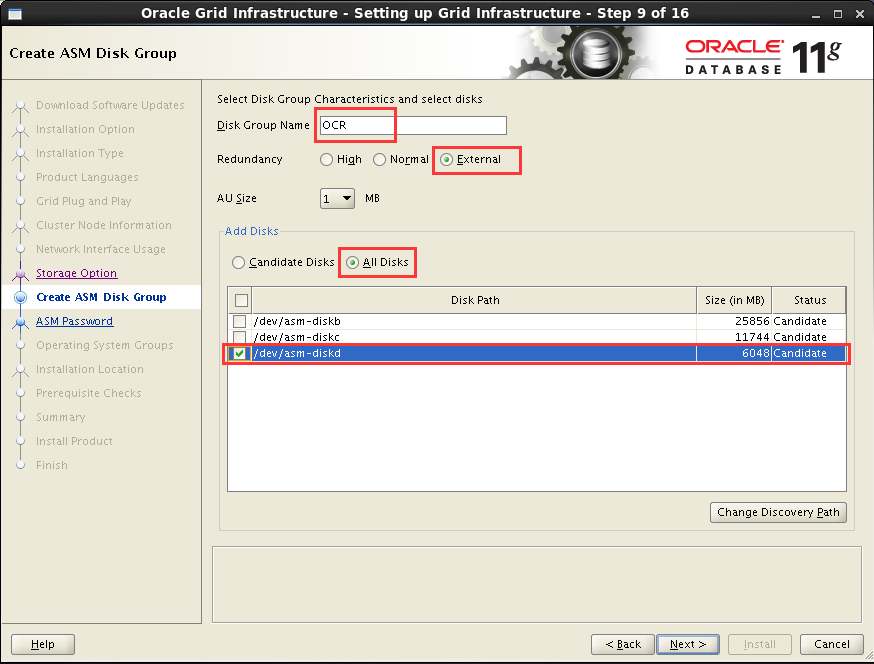Open the AU Size dropdown
The width and height of the screenshot is (874, 664).
pyautogui.click(x=337, y=198)
